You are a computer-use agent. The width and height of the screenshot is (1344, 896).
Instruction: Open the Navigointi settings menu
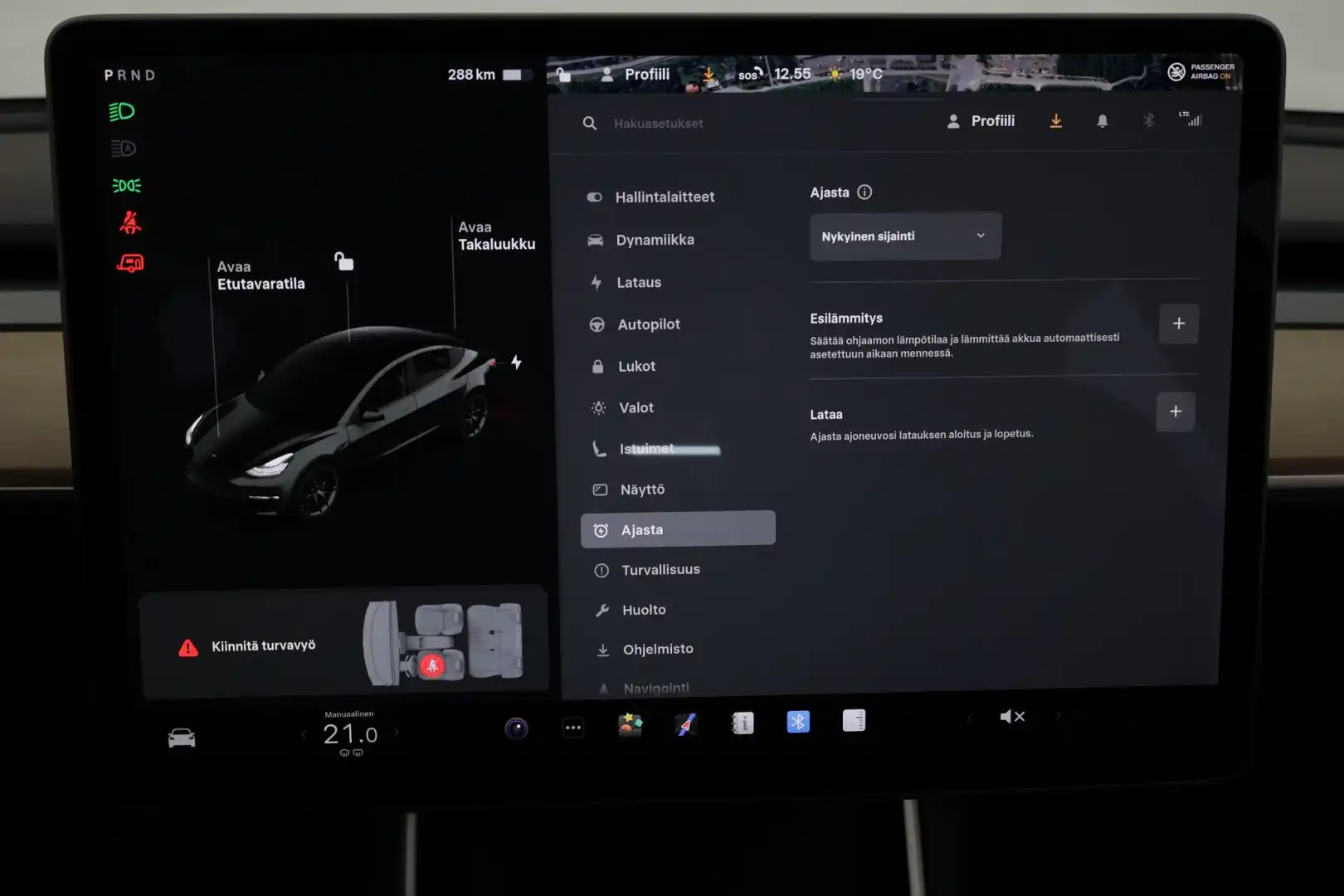point(644,688)
